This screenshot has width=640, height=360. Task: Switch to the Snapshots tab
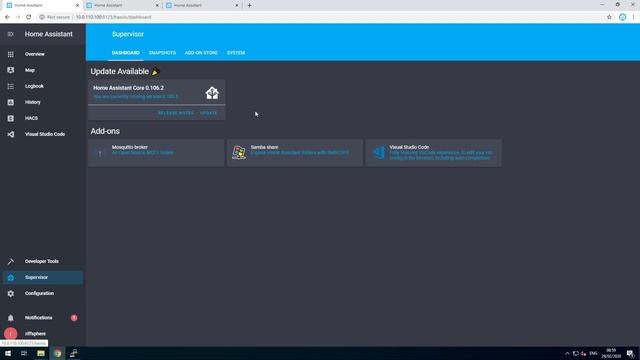[x=162, y=53]
